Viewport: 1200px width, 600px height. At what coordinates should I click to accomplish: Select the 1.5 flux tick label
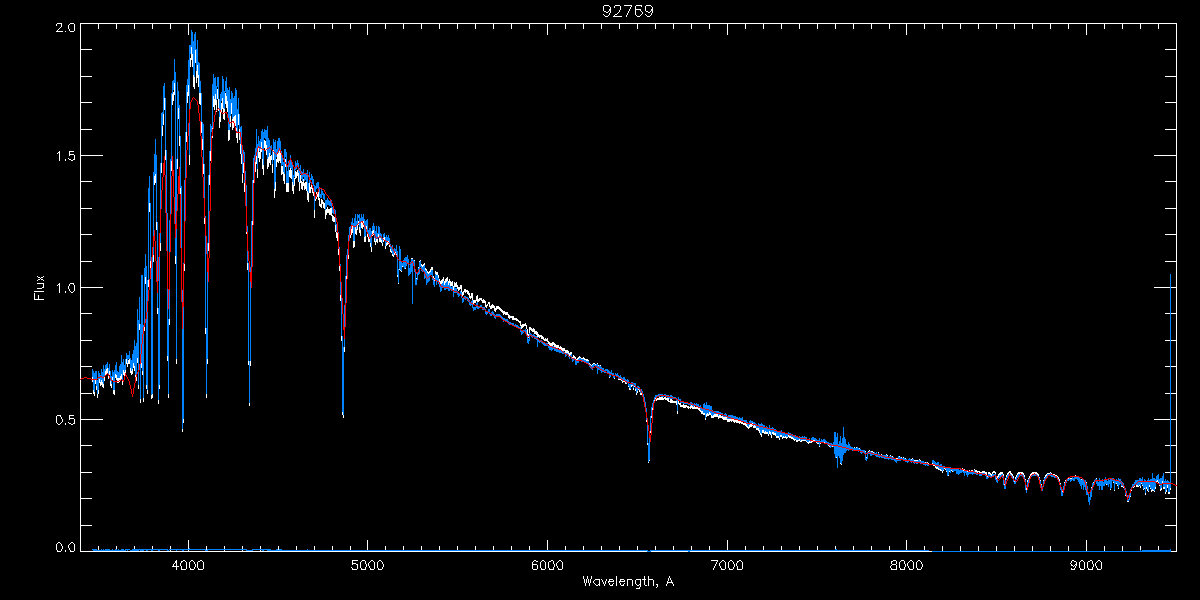65,157
